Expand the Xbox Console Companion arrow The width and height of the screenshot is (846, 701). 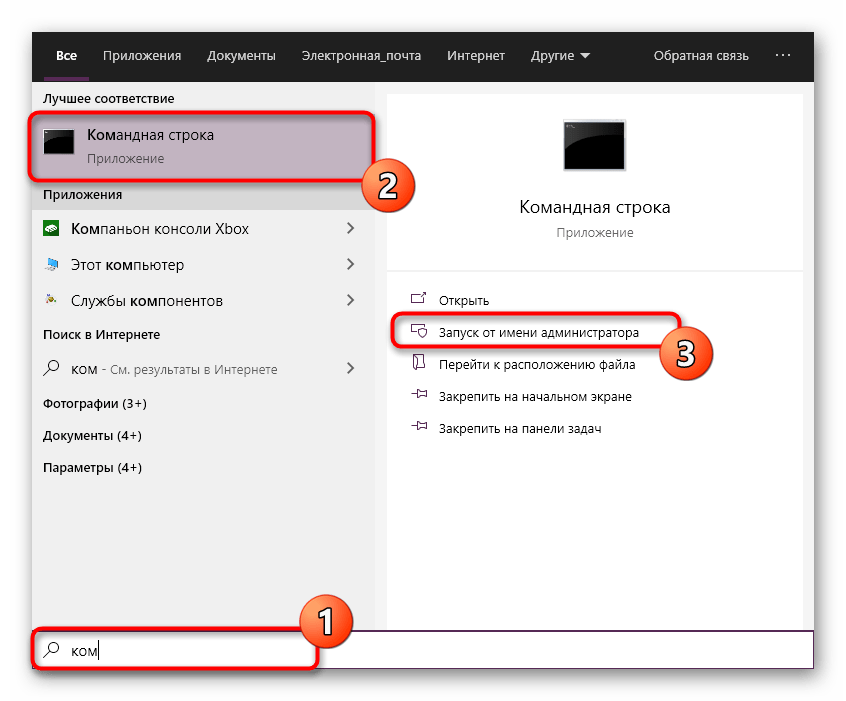coord(350,229)
